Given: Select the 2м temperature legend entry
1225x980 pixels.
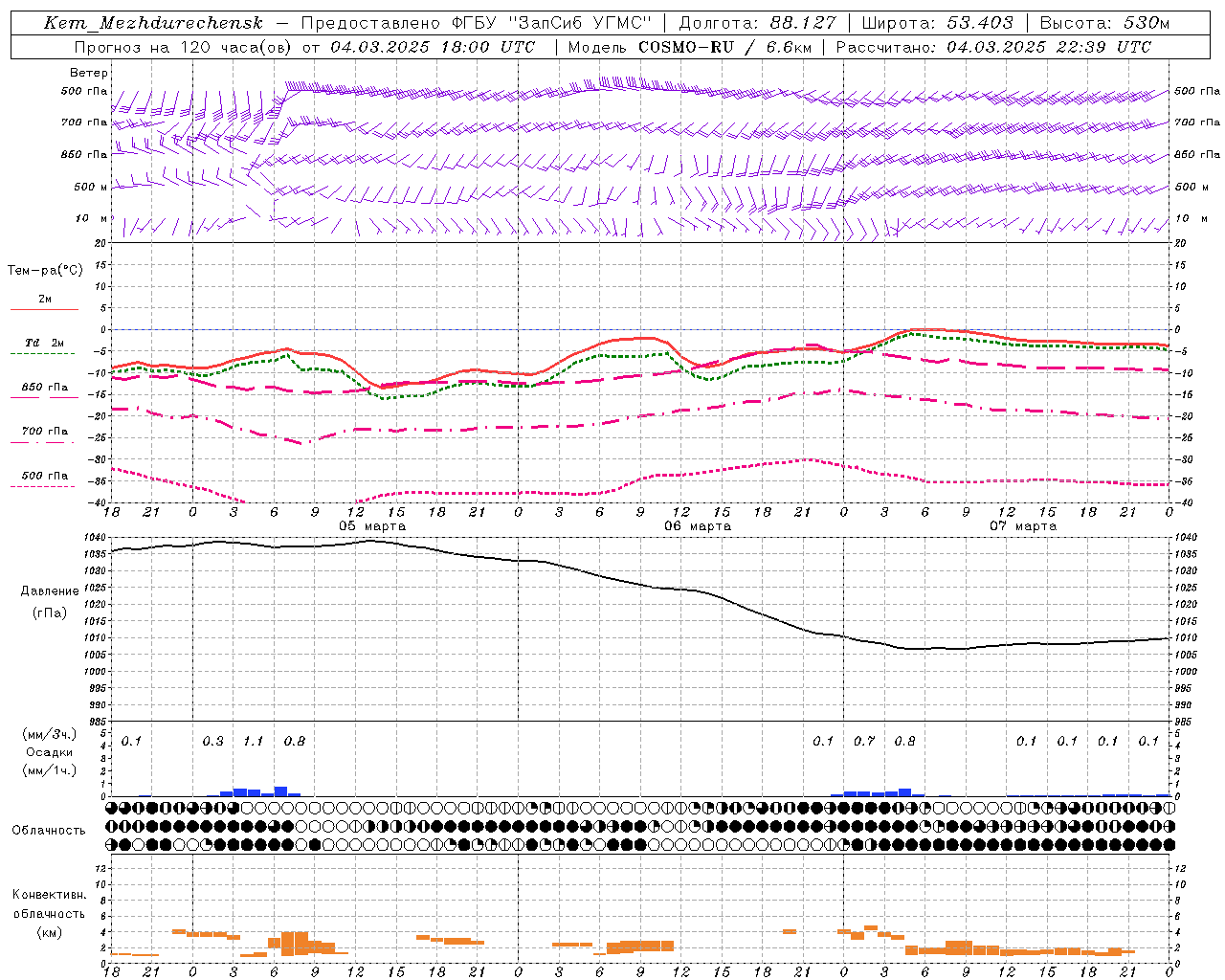Looking at the screenshot, I should pyautogui.click(x=45, y=300).
